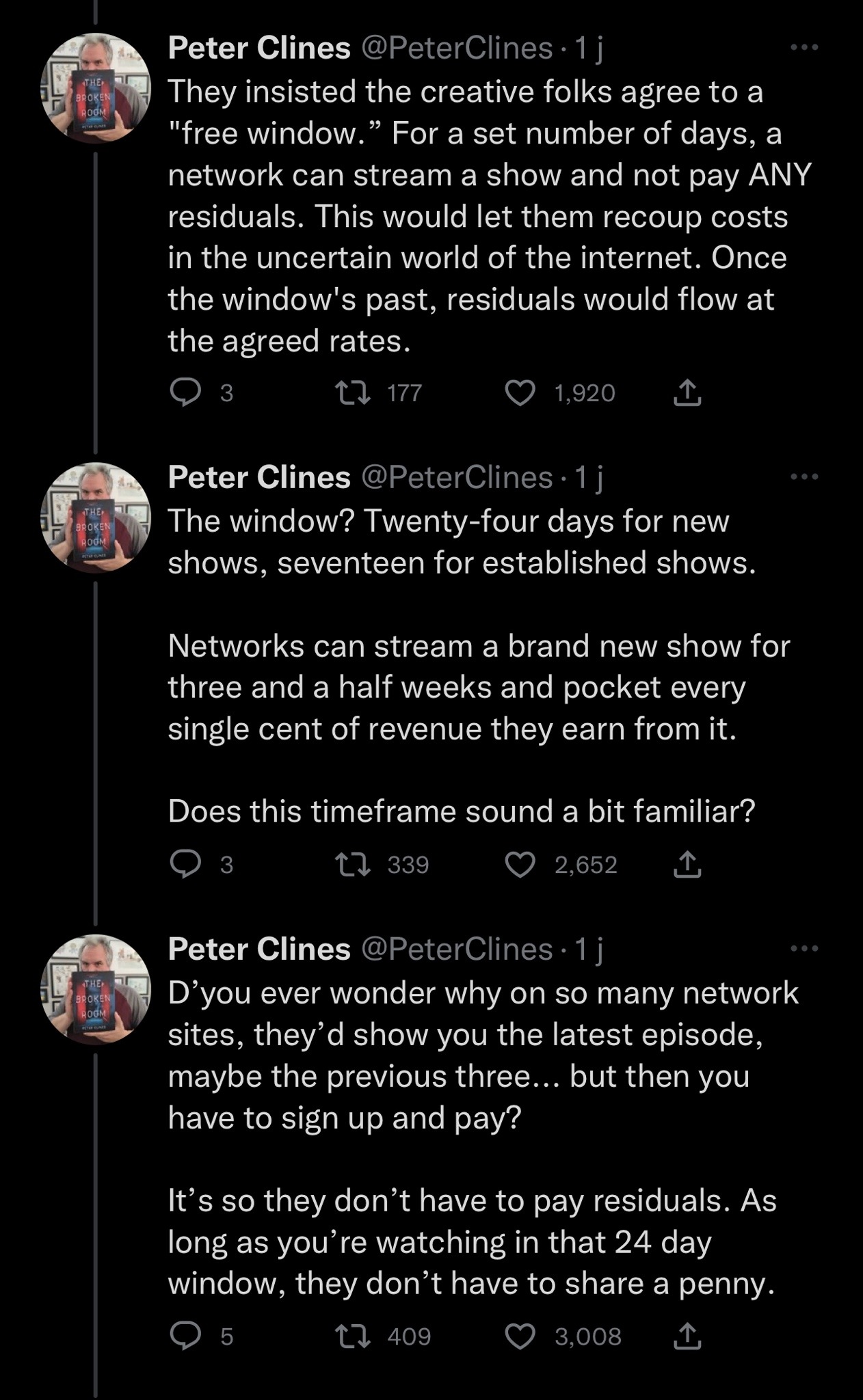The height and width of the screenshot is (1400, 863).
Task: Like the tweet with 1,920 likes
Action: [x=520, y=393]
